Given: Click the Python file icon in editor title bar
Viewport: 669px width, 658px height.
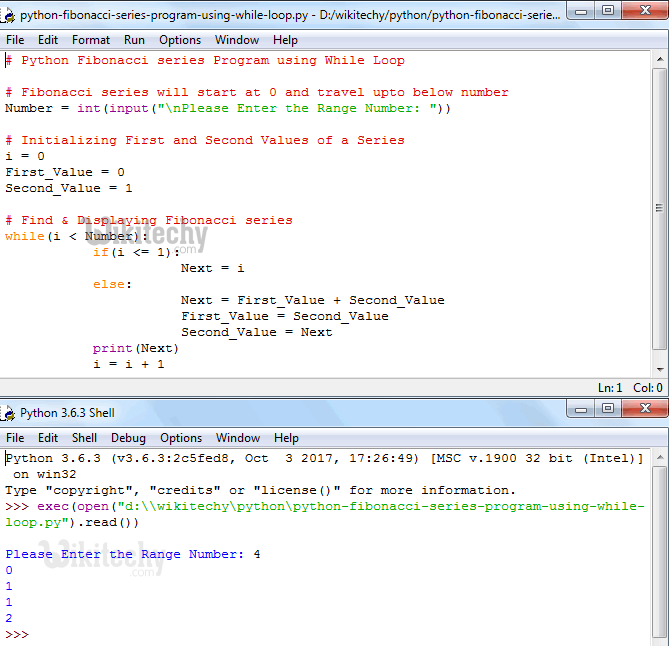Looking at the screenshot, I should coord(10,15).
